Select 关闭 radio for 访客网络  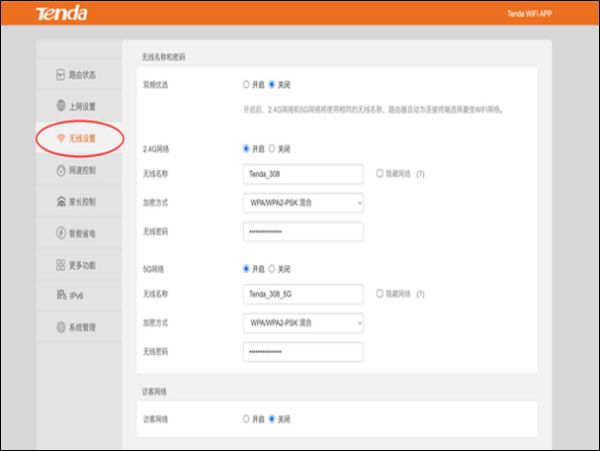272,419
